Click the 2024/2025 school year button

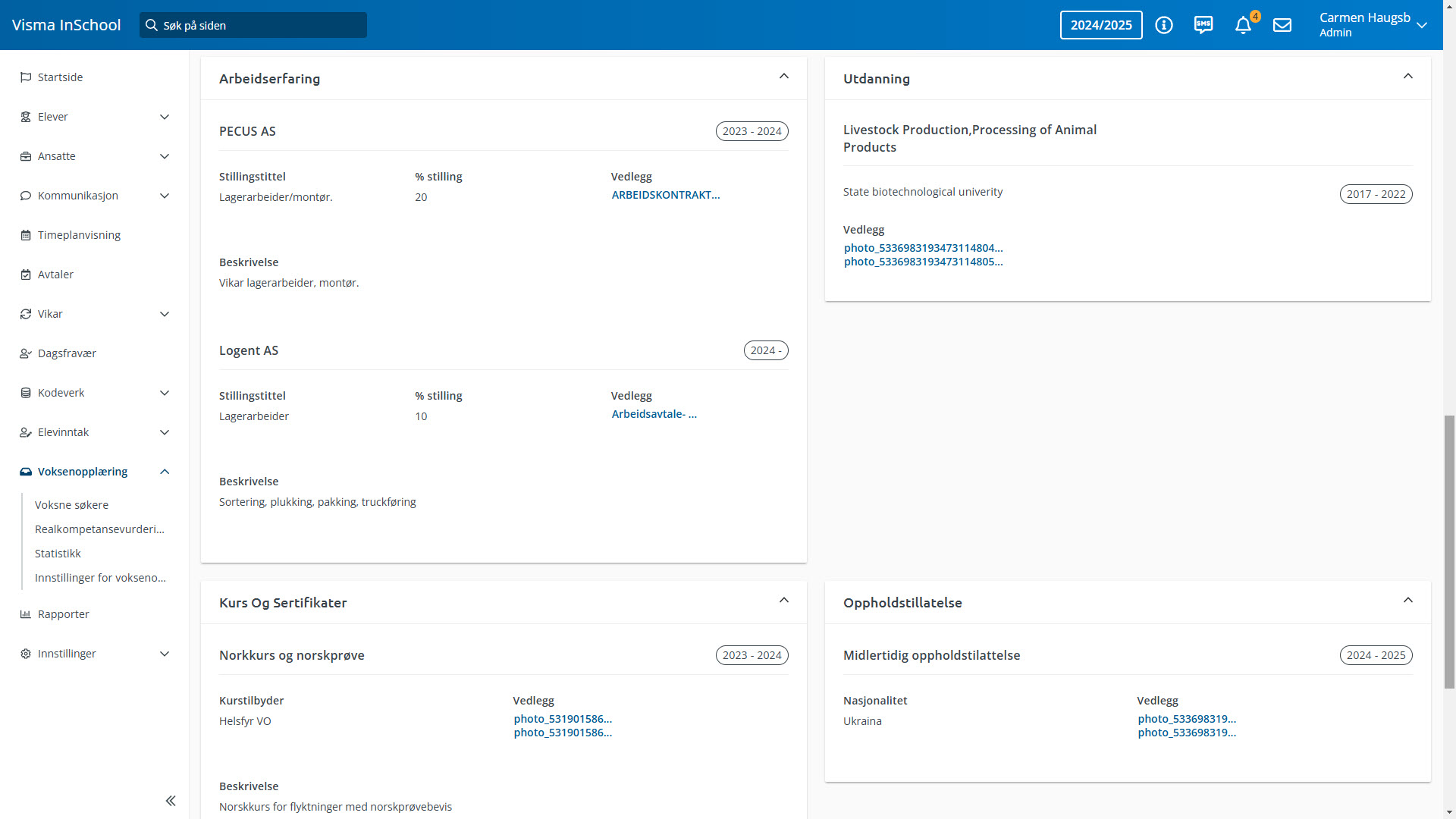(x=1101, y=25)
